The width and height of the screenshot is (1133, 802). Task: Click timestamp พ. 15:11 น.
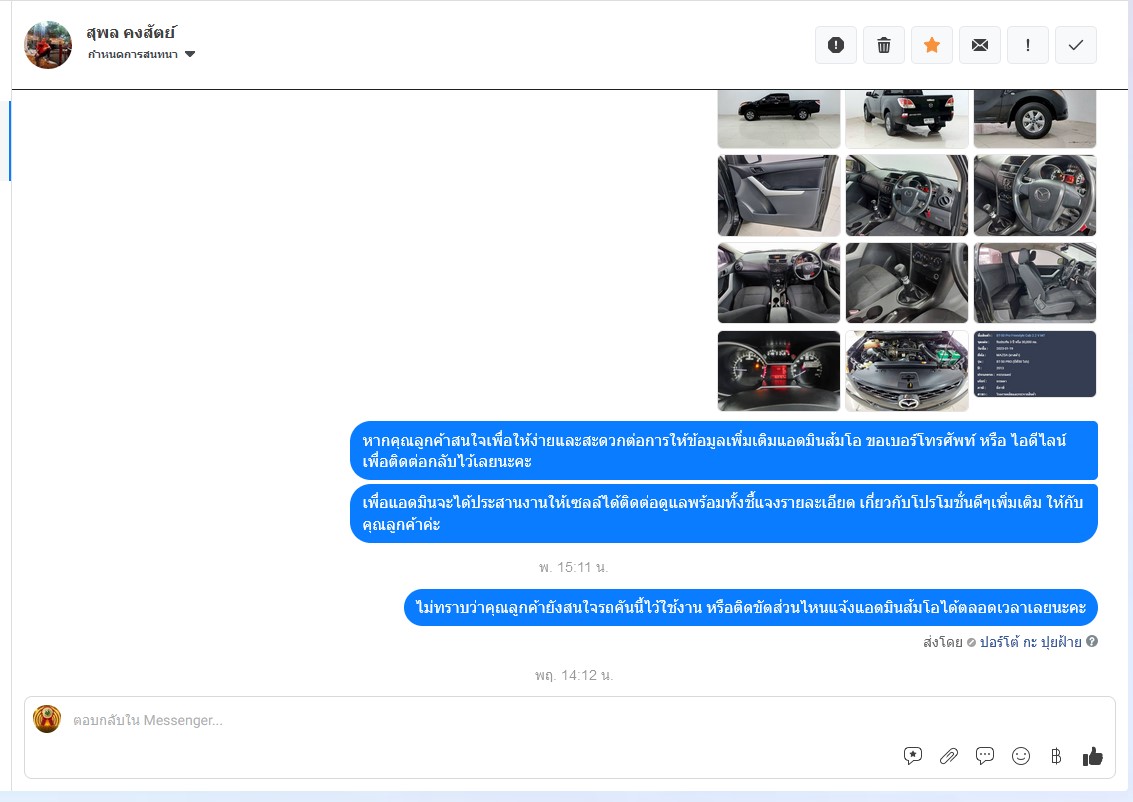tap(574, 567)
